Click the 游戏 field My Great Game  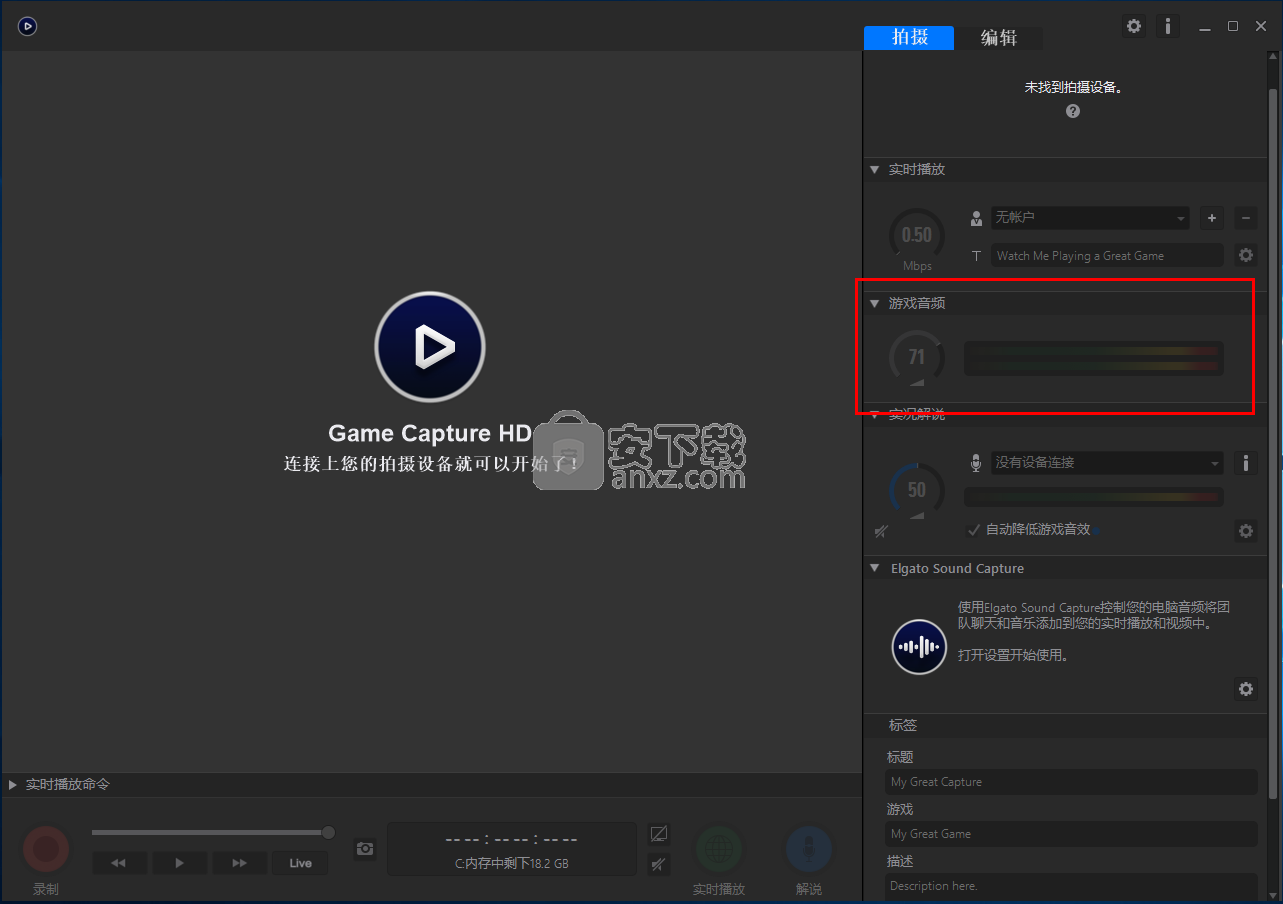pyautogui.click(x=1071, y=834)
